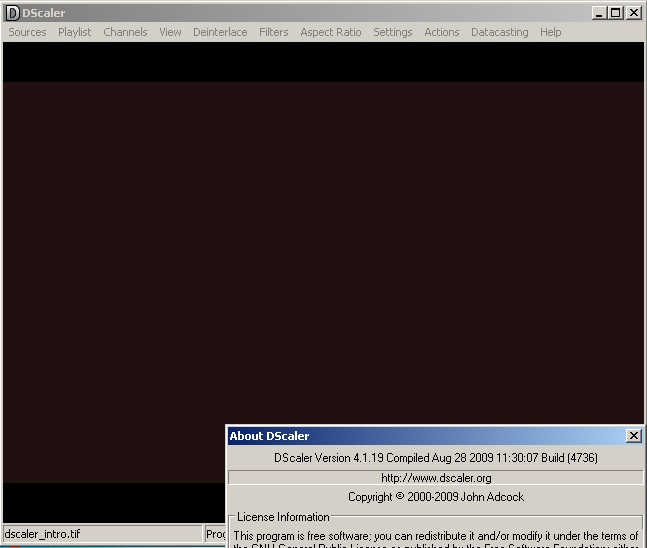
Task: Click the DScaler title bar icon
Action: point(13,13)
